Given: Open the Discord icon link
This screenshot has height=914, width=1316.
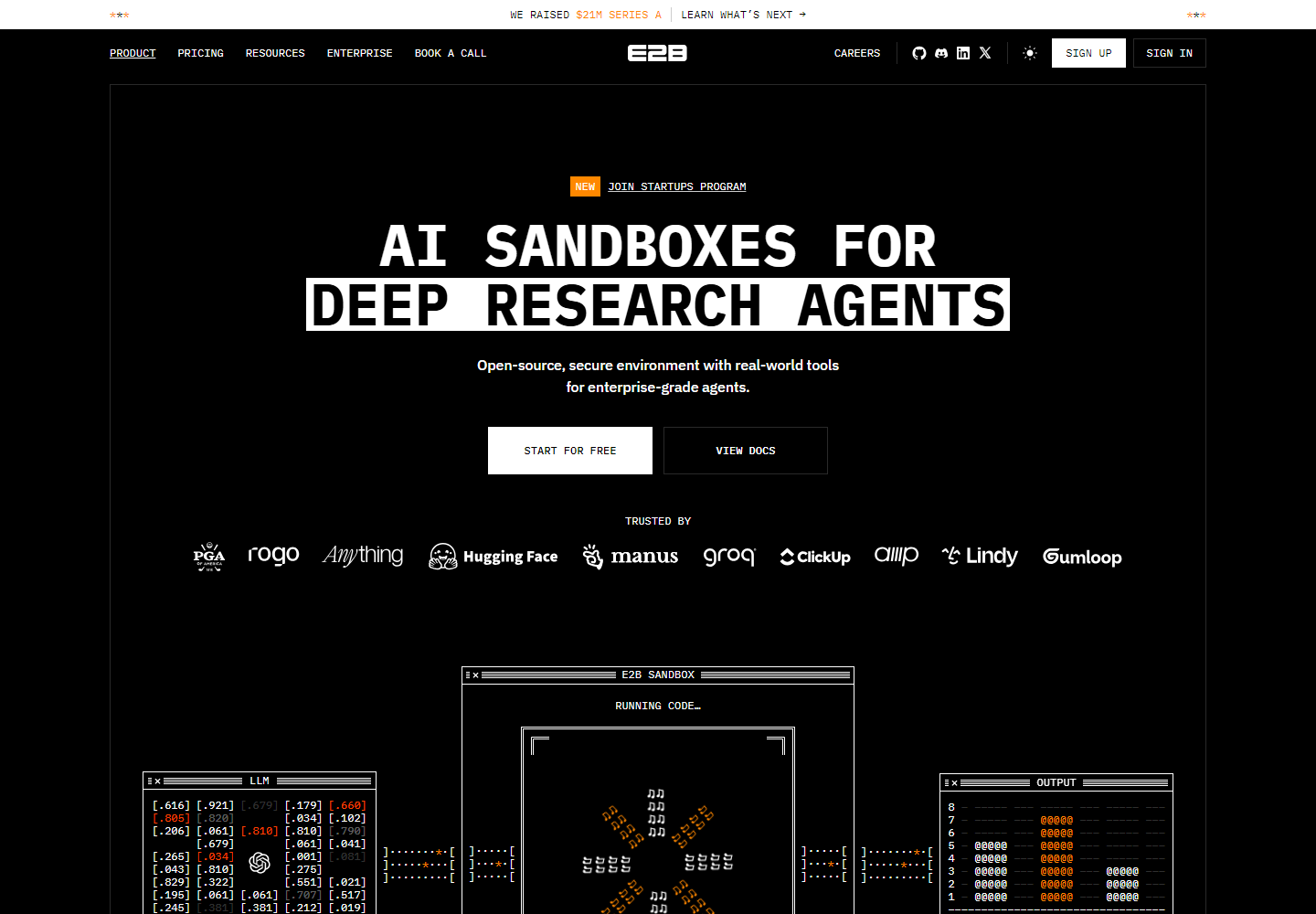Looking at the screenshot, I should pos(941,53).
